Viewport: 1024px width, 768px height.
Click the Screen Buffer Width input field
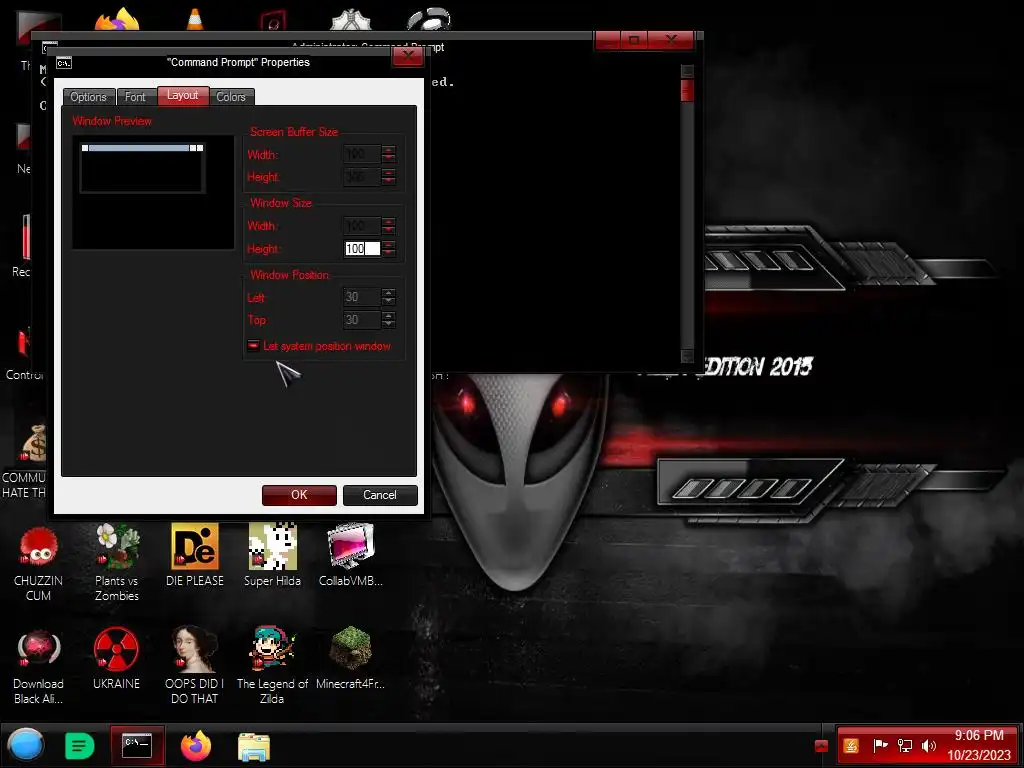[x=362, y=155]
